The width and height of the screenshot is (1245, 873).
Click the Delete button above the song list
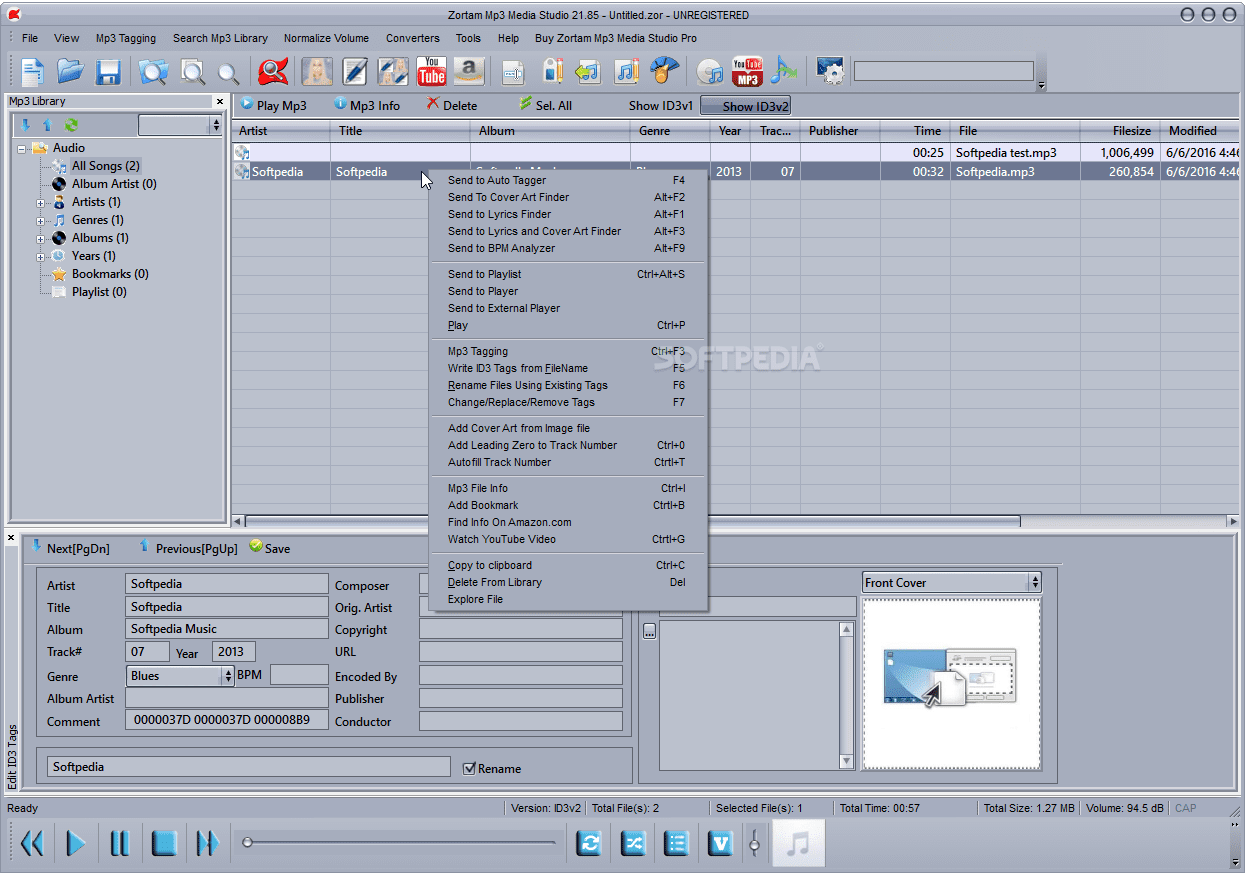tap(452, 105)
